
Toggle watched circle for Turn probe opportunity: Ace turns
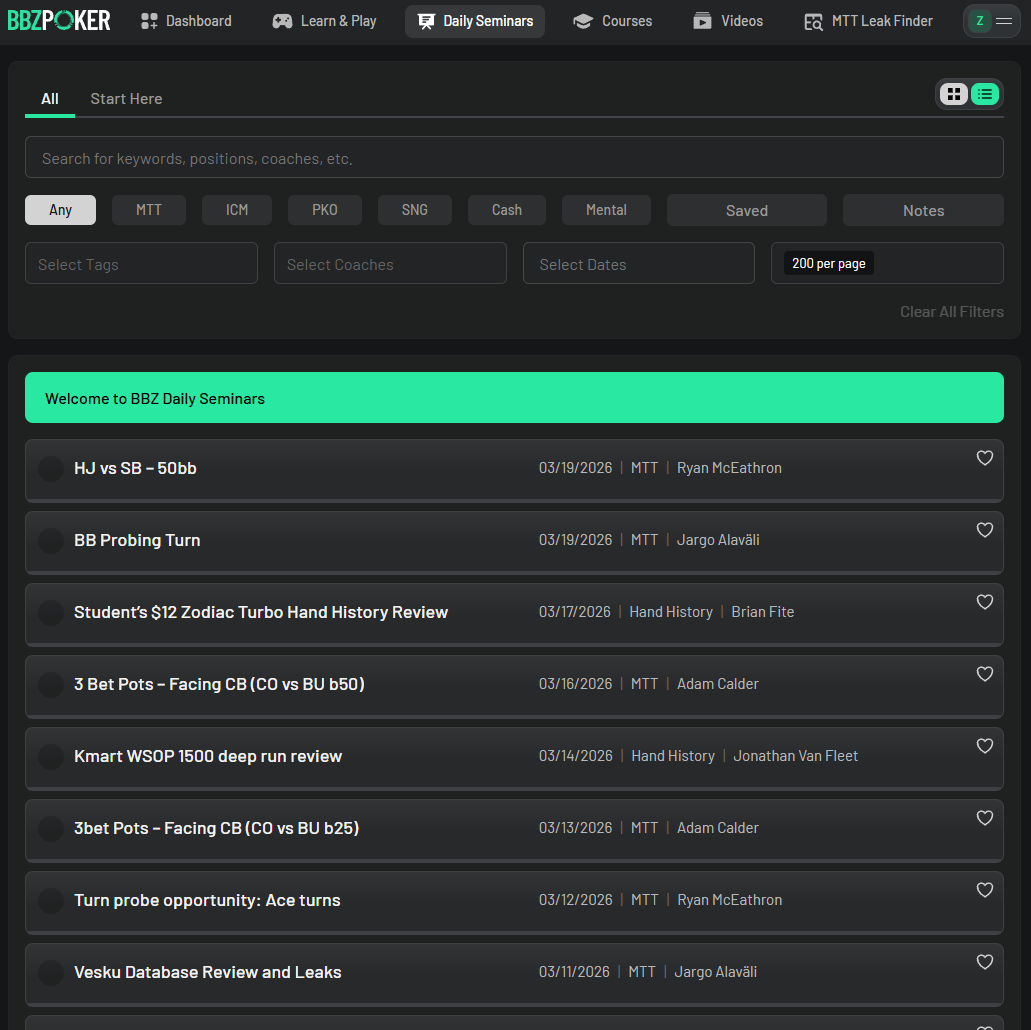click(51, 901)
